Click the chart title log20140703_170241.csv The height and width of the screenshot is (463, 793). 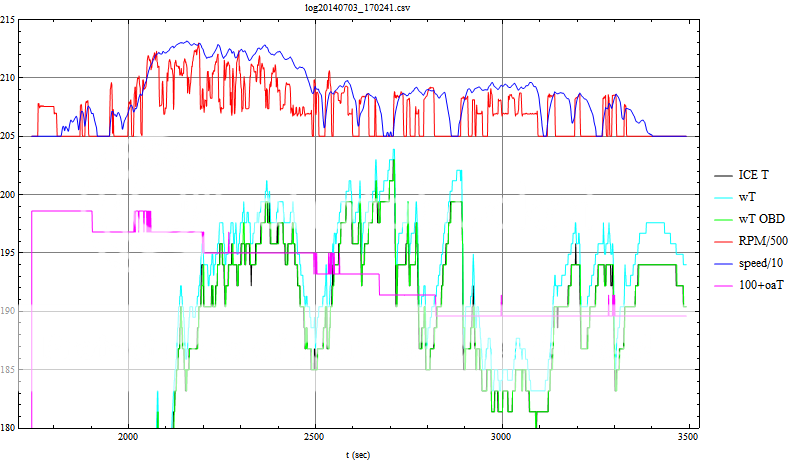tap(358, 8)
